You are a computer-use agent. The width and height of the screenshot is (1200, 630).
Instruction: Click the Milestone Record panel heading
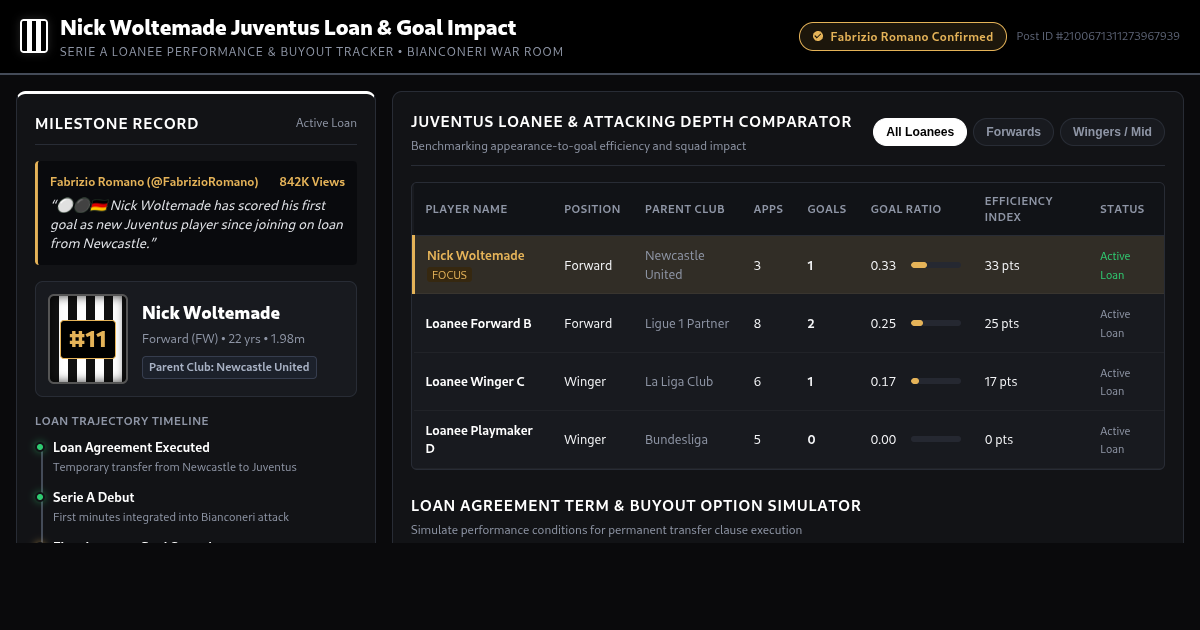(x=117, y=123)
